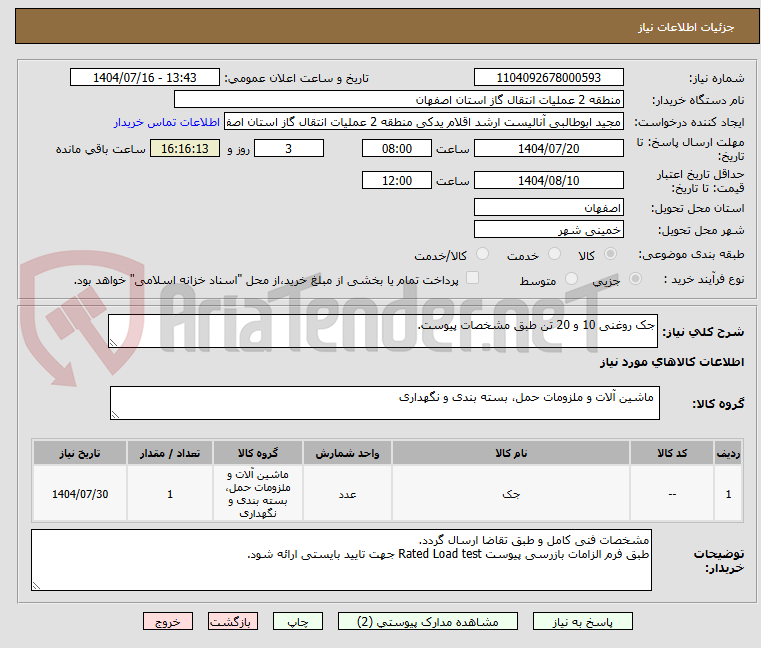The width and height of the screenshot is (761, 648).
Task: Click the واحد شمارش column header
Action: tap(347, 453)
